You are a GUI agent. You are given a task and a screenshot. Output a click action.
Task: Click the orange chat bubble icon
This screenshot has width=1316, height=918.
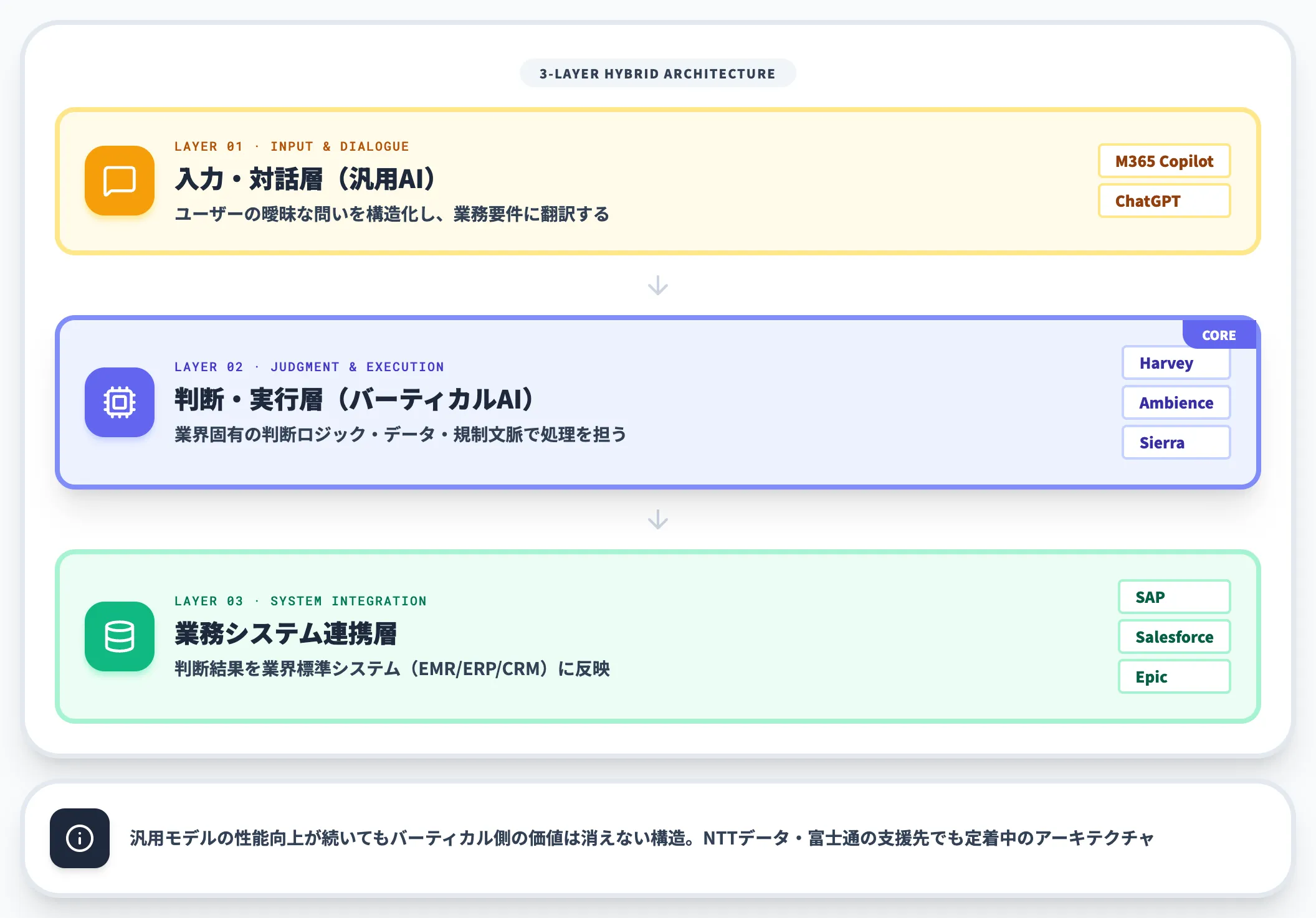120,181
